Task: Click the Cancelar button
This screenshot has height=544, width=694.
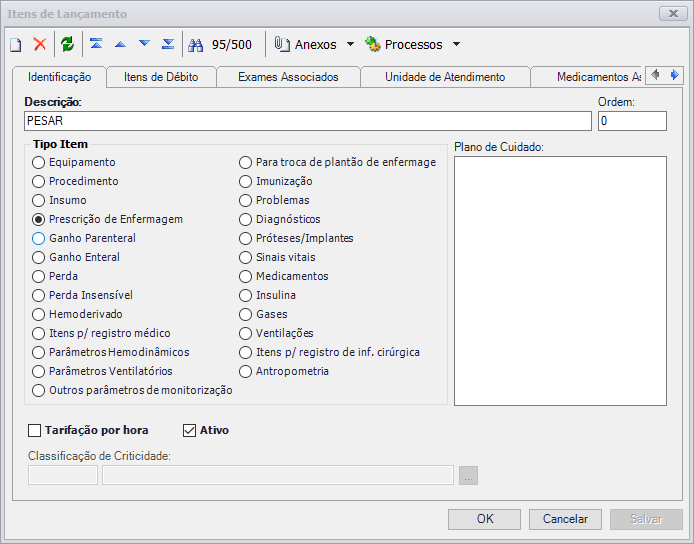Action: pos(565,519)
